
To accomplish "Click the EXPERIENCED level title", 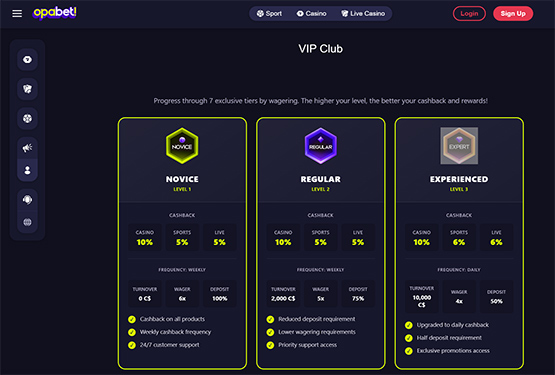I will [x=459, y=179].
